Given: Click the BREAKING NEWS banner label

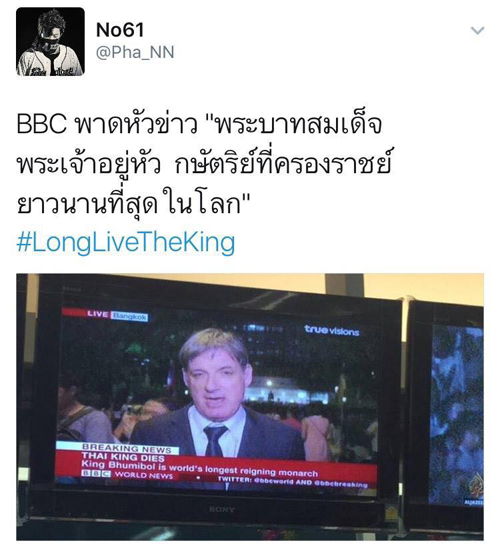Looking at the screenshot, I should (x=127, y=449).
